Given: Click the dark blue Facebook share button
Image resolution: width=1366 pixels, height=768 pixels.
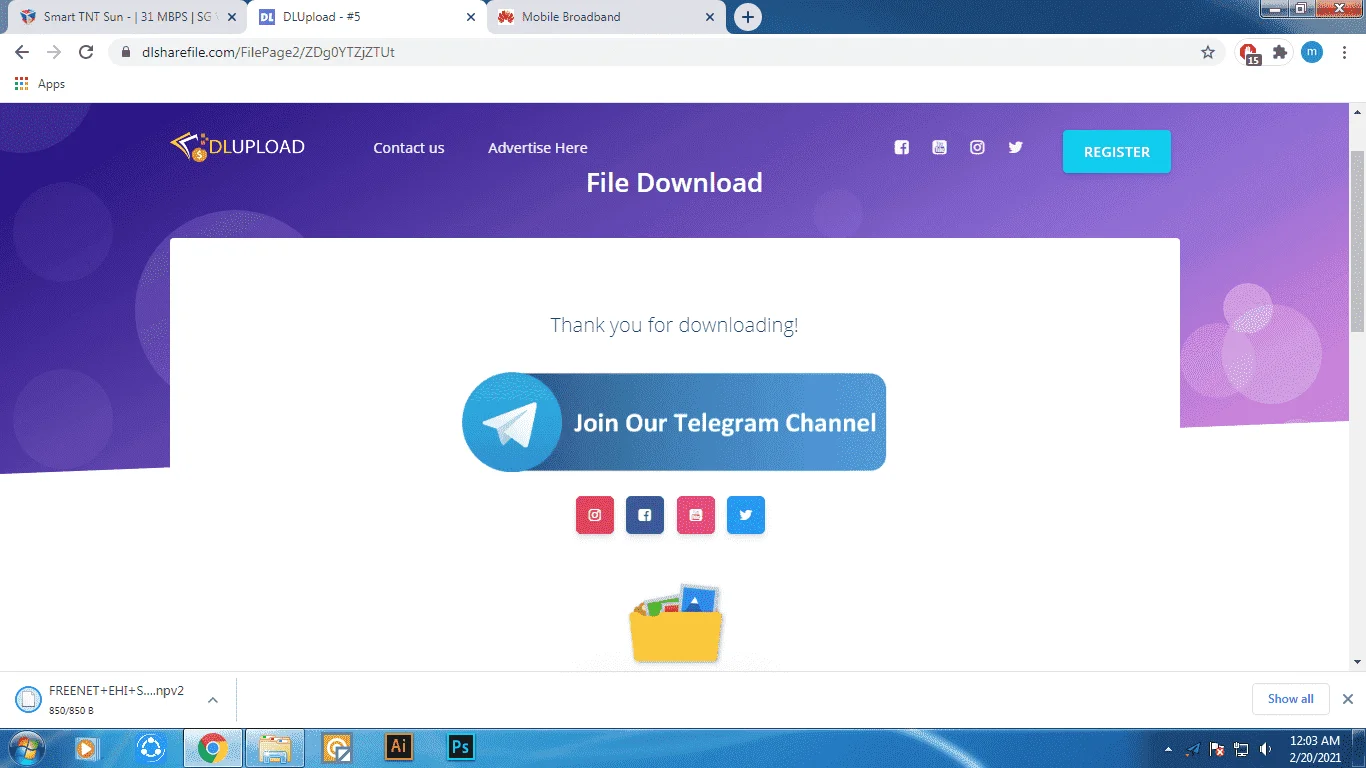Looking at the screenshot, I should [645, 515].
